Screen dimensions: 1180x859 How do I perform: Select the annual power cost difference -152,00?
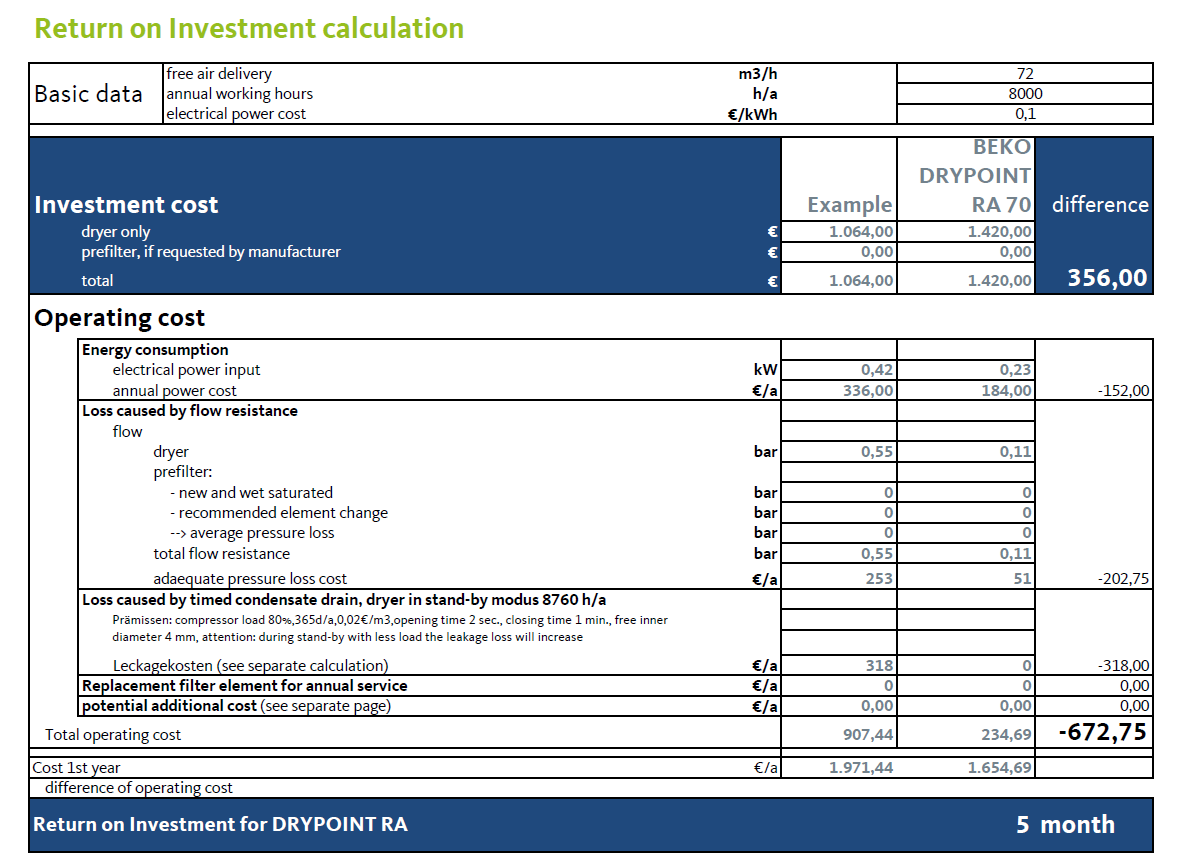pos(1094,390)
